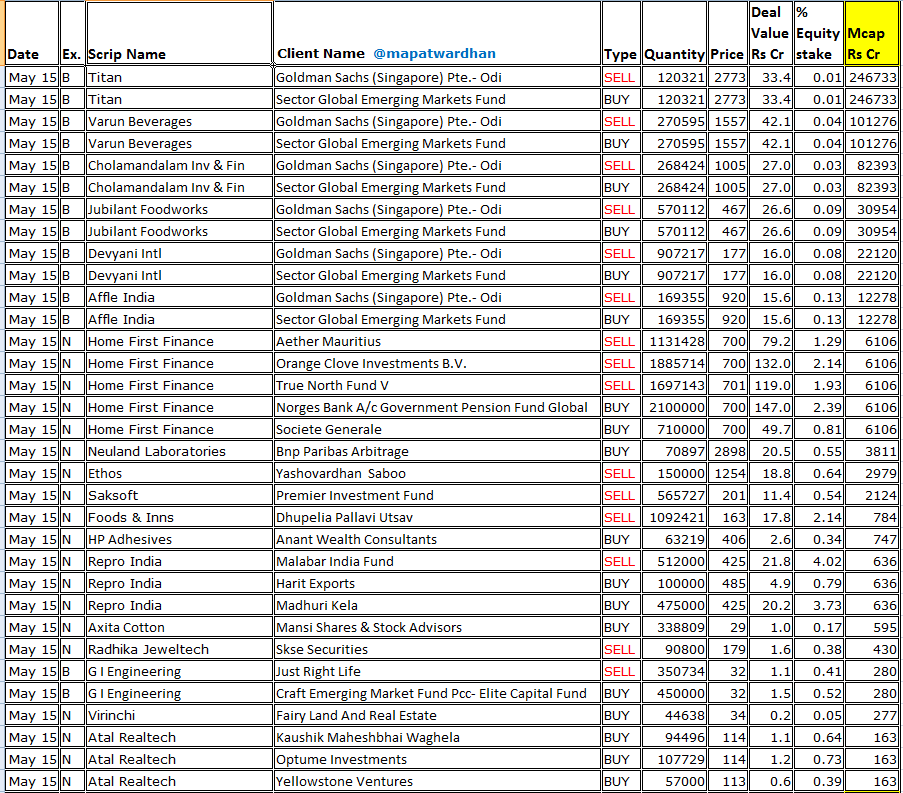Screen dimensions: 903x793
Task: Select Malabar India Fund cell
Action: click(437, 561)
